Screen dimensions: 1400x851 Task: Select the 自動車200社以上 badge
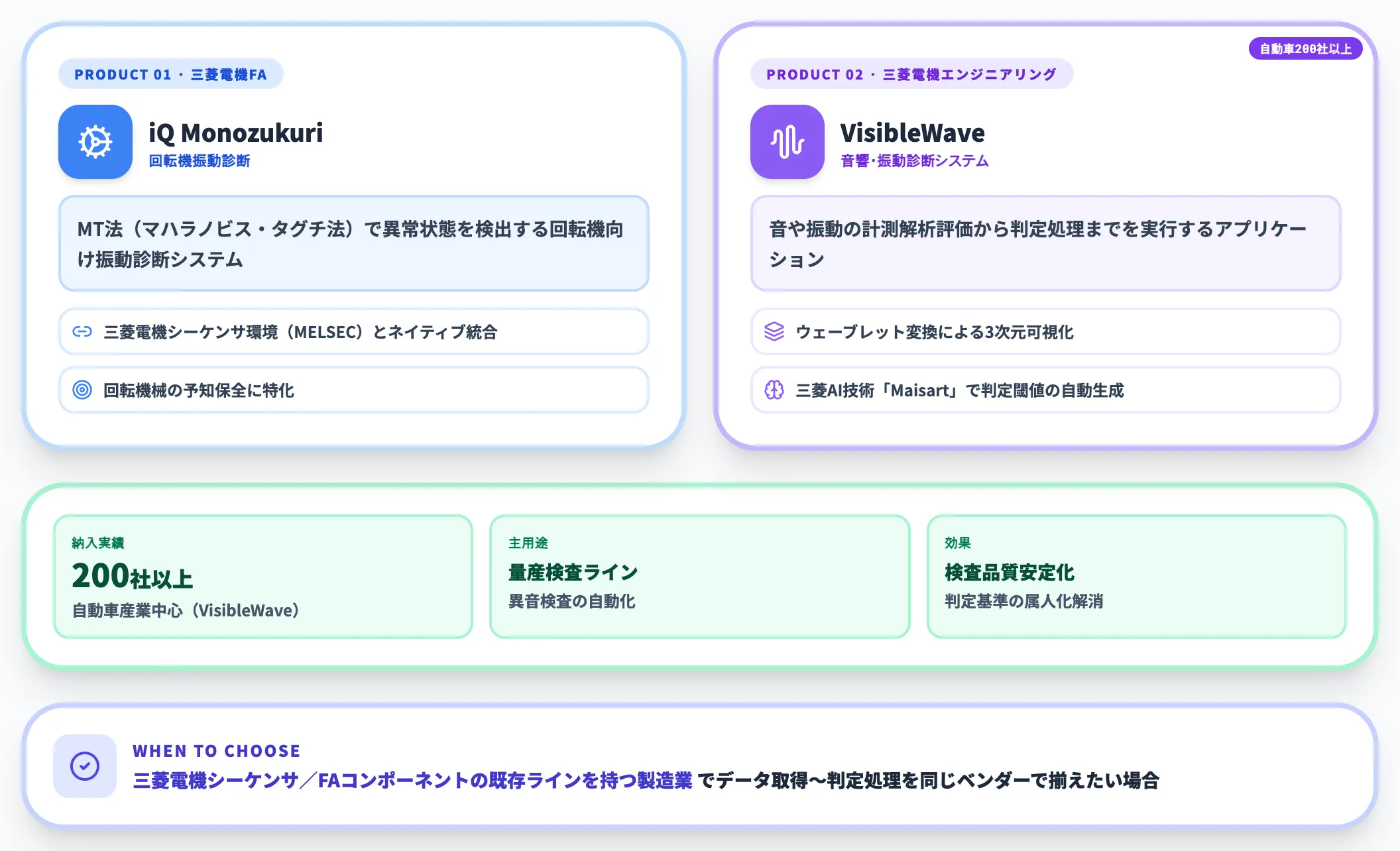pos(1305,49)
